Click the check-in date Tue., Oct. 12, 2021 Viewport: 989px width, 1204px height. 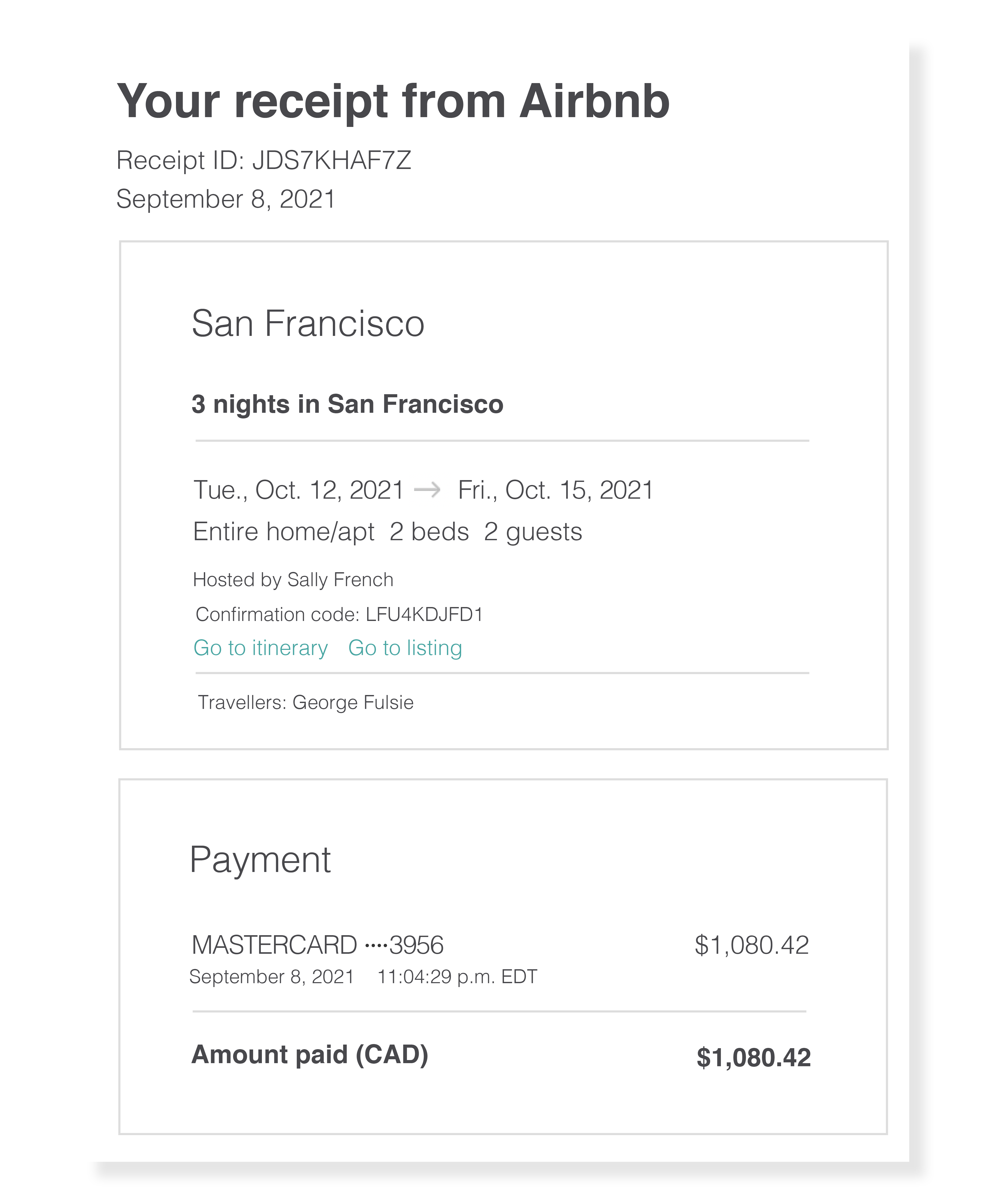(299, 490)
